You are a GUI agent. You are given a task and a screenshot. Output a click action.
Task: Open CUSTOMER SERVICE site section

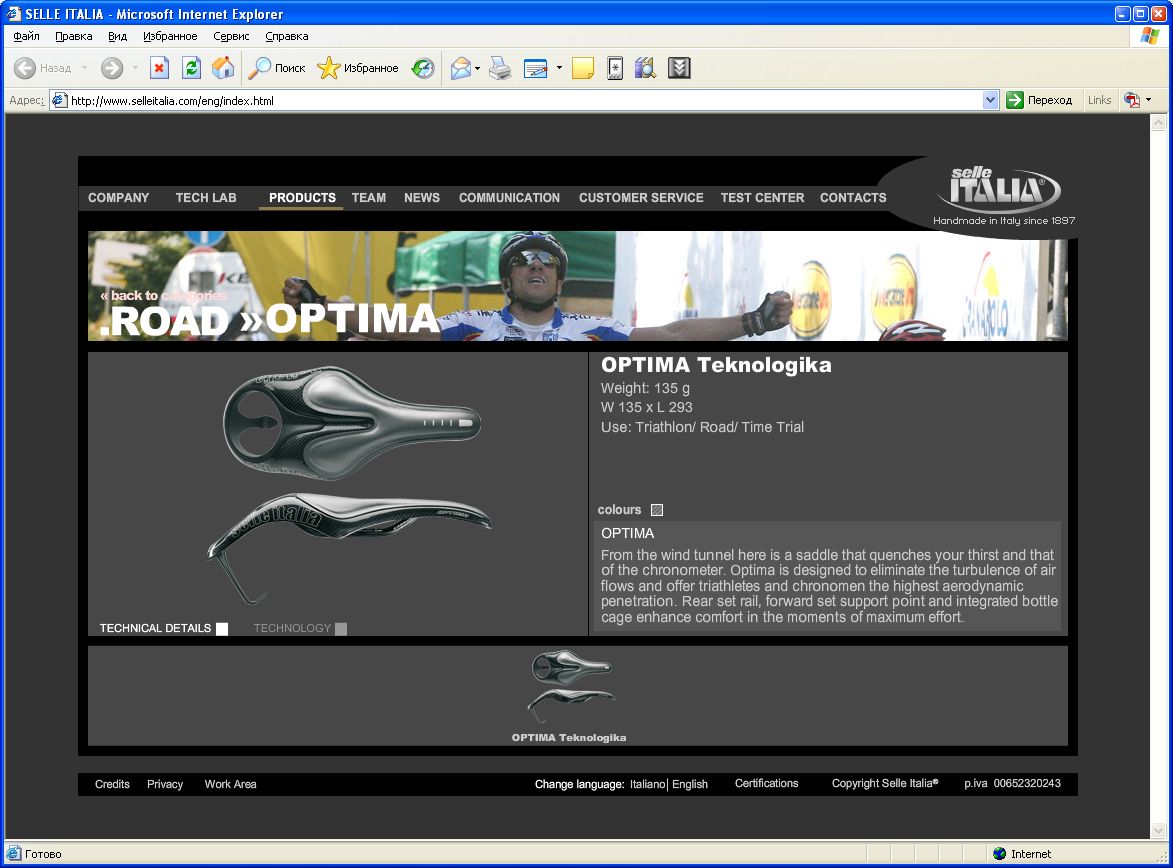pyautogui.click(x=641, y=198)
